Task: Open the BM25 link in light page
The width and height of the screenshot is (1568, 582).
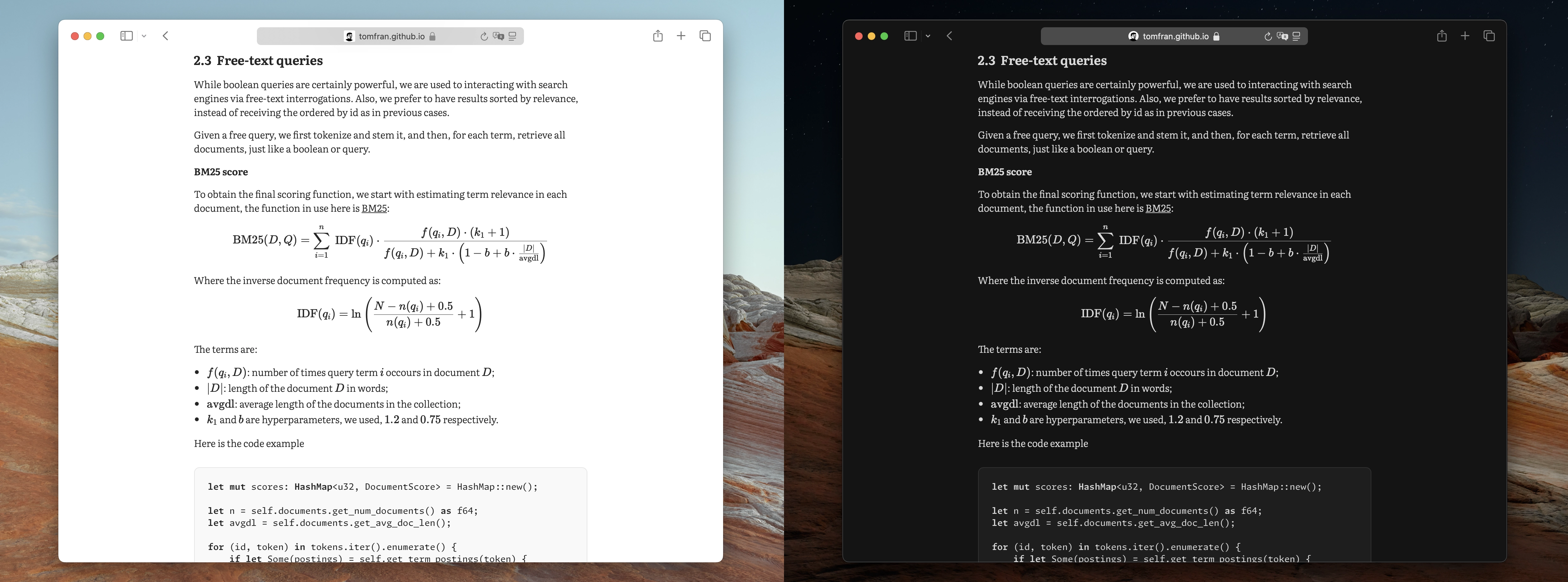Action: [374, 209]
